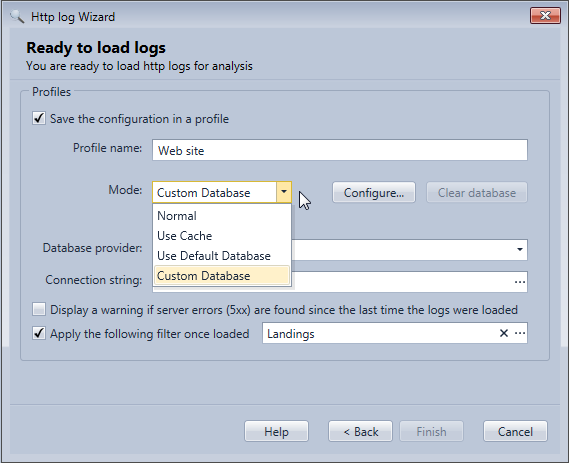569x463 pixels.
Task: Enable the server errors (5xx) warning checkbox
Action: pos(39,310)
